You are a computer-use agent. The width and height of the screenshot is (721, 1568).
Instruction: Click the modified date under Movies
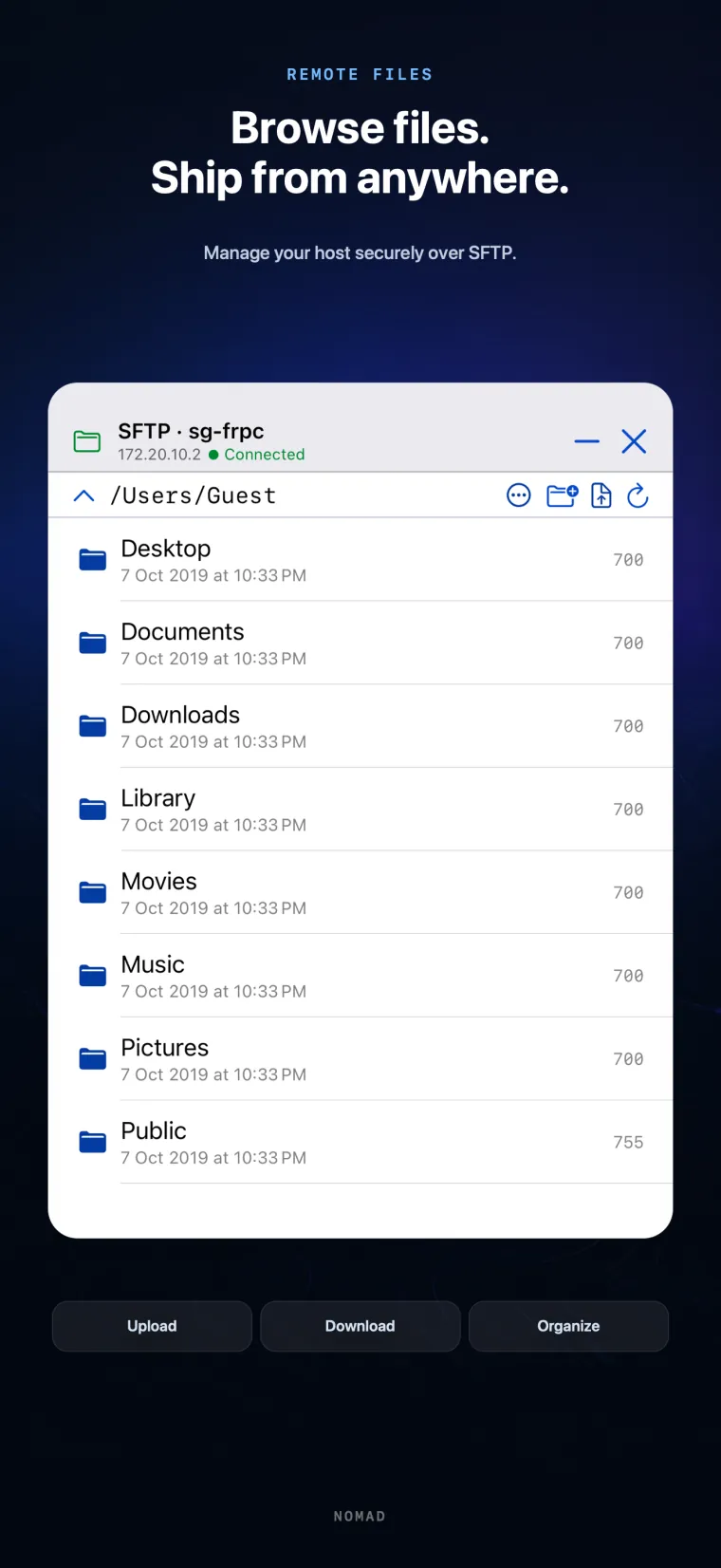(213, 908)
